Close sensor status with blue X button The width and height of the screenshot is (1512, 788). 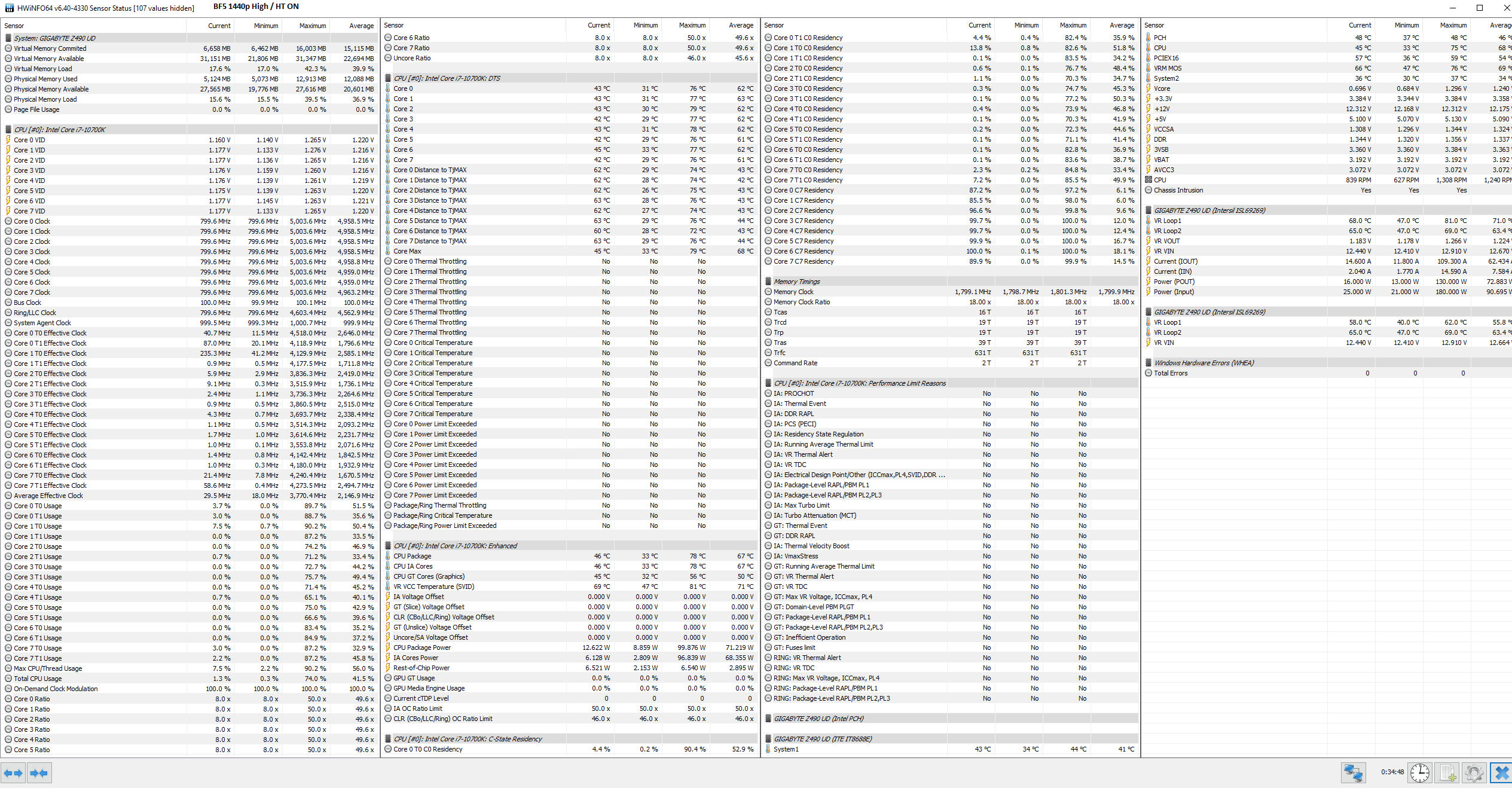tap(1501, 772)
